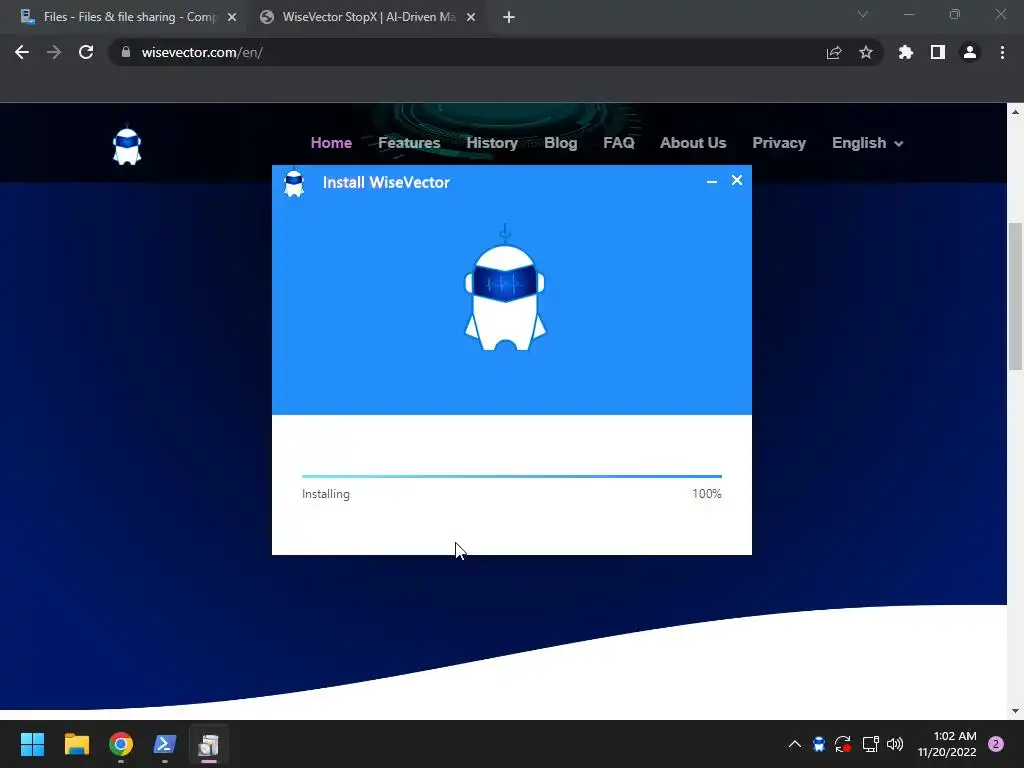The width and height of the screenshot is (1024, 768).
Task: Open the Chrome extensions puzzle icon
Action: click(905, 52)
